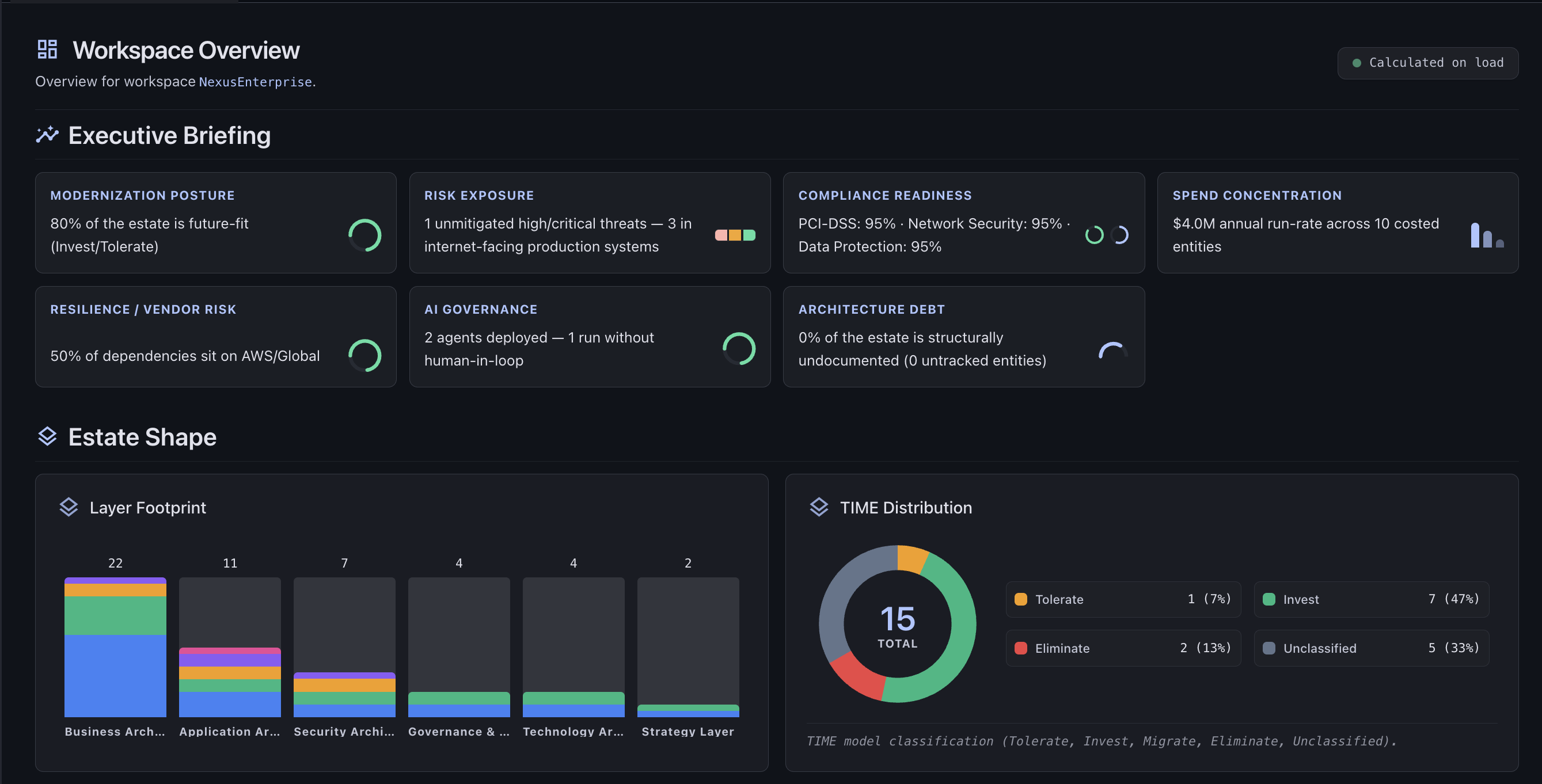Open the Spend Concentration card
Image resolution: width=1542 pixels, height=784 pixels.
coord(1338,223)
